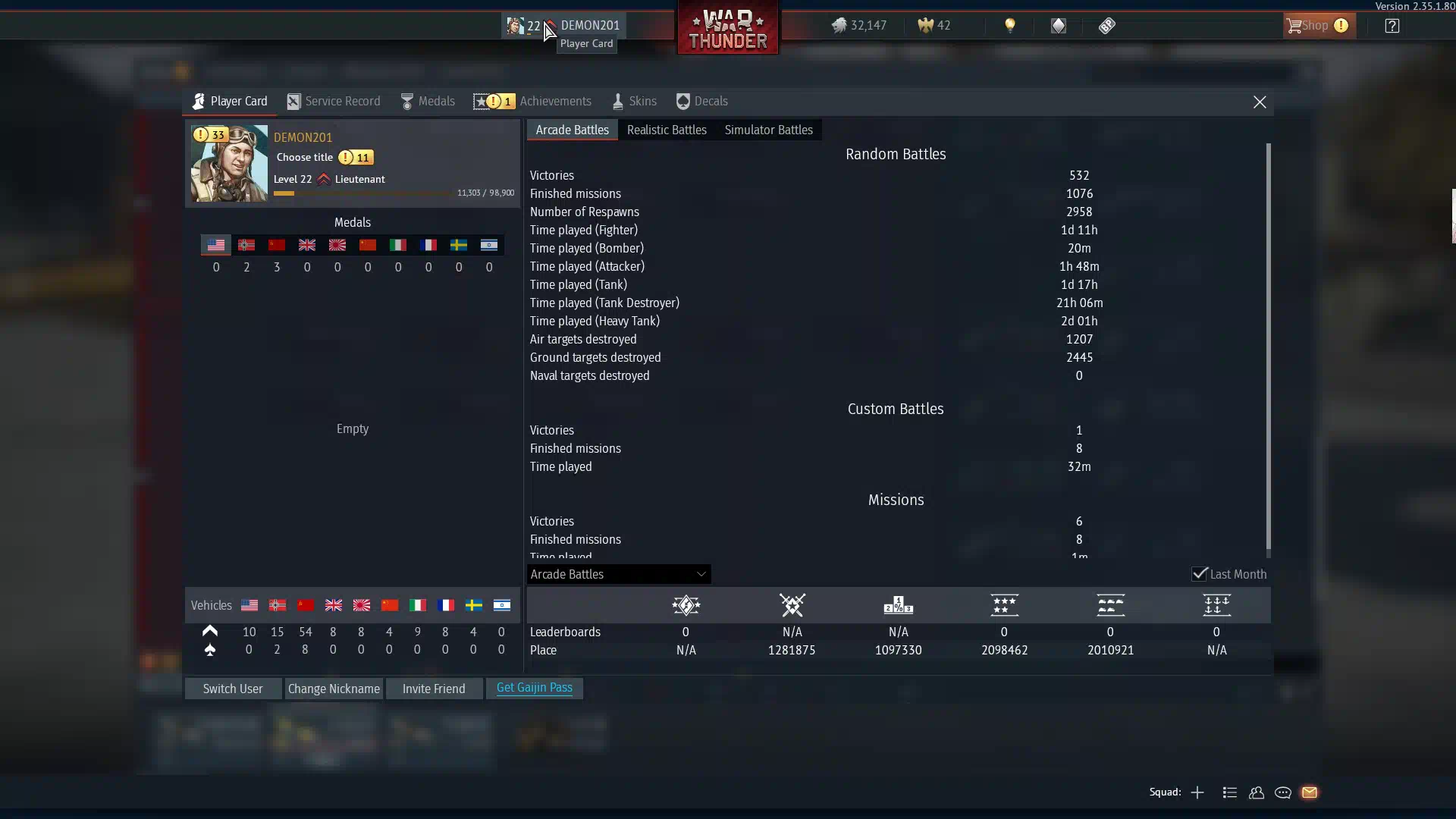Click Germany flag in Vehicles row
The width and height of the screenshot is (1456, 819).
[278, 605]
